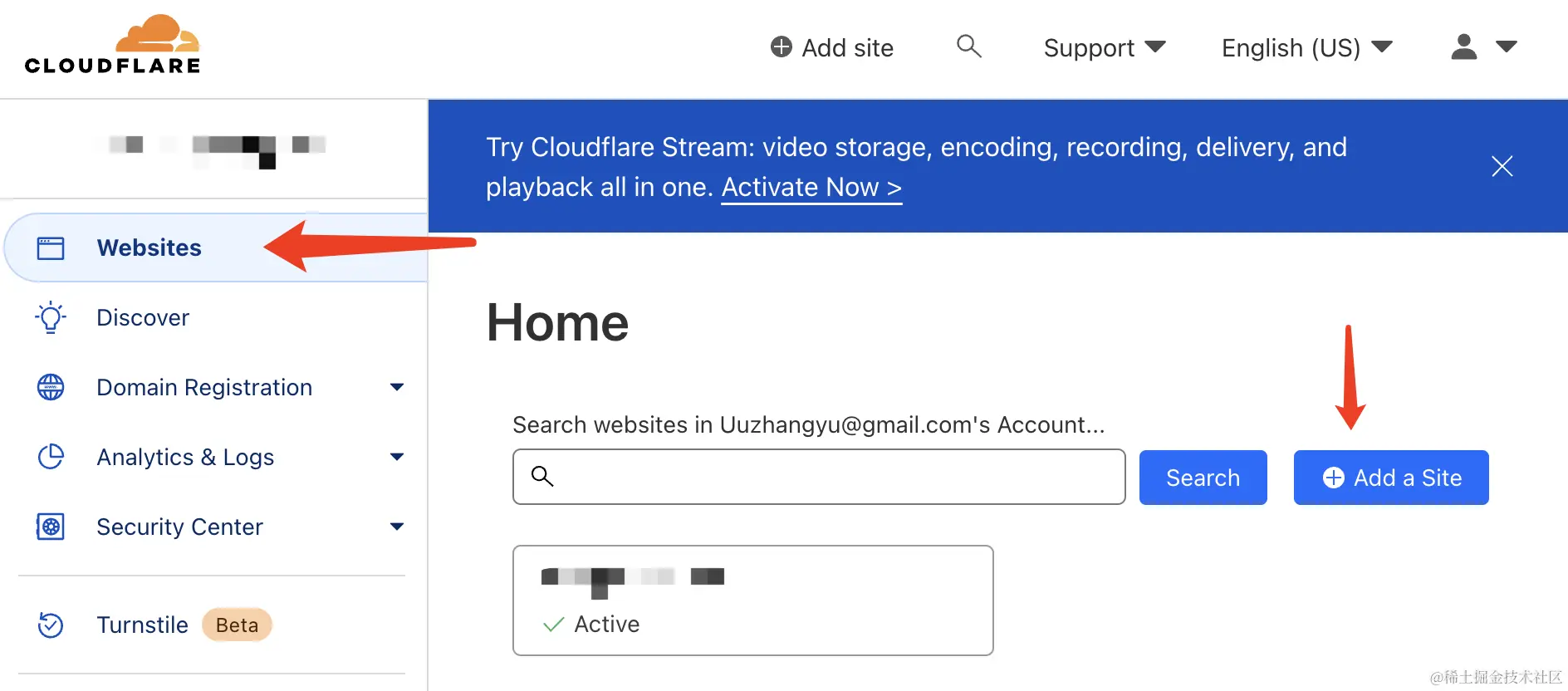
Task: Click the websites search input field
Action: point(831,477)
